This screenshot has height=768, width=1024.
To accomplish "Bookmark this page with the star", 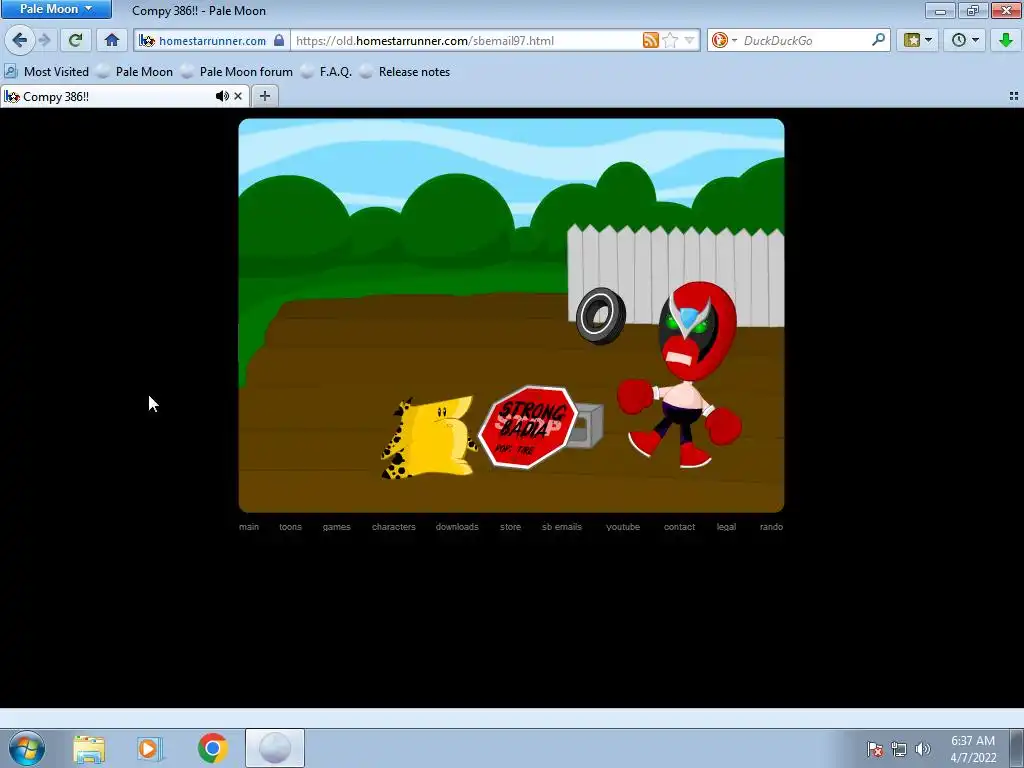I will click(670, 40).
